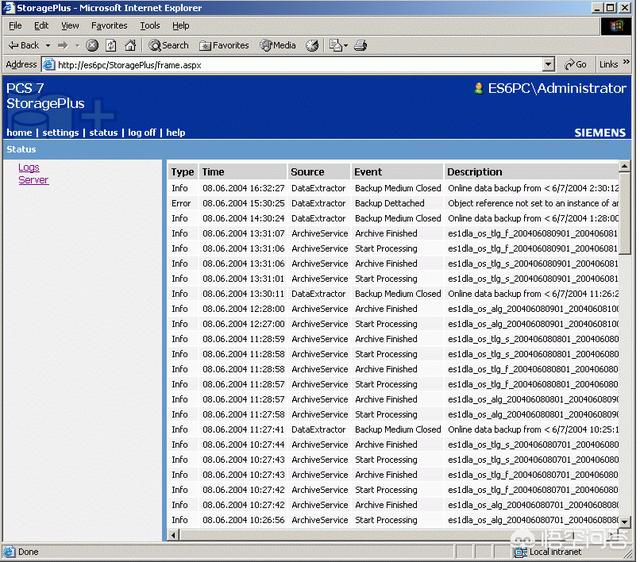Open the Favorites pane in the toolbar
Image resolution: width=640 pixels, height=562 pixels.
(x=224, y=45)
